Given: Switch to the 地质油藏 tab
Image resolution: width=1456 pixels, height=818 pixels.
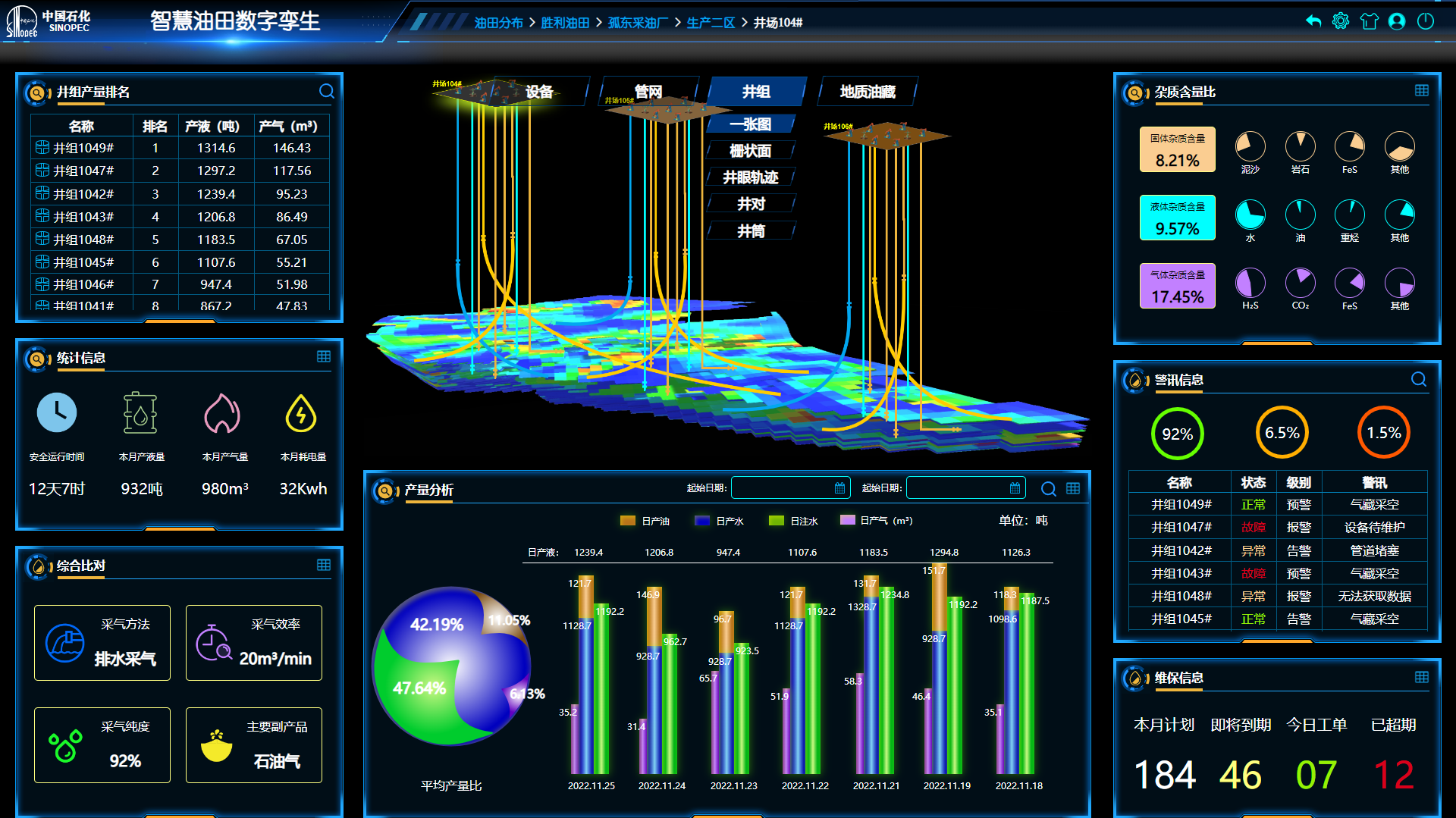Looking at the screenshot, I should pos(868,92).
